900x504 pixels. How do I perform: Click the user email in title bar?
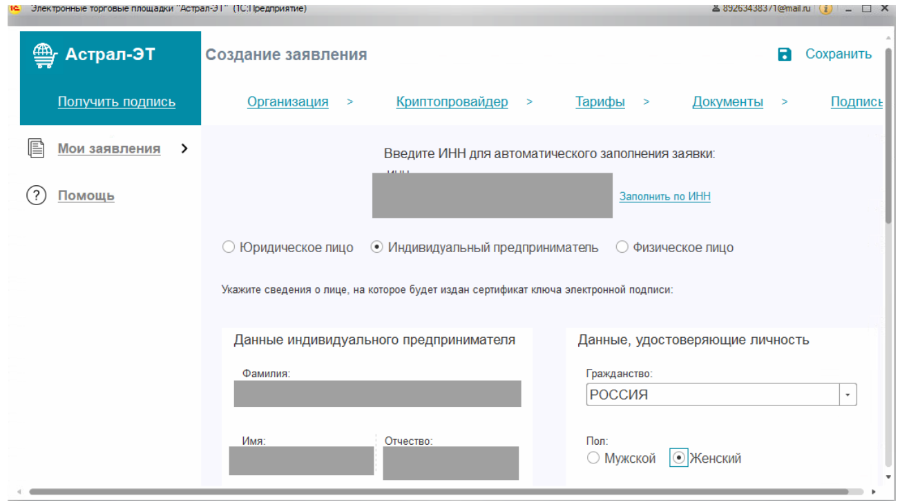[x=767, y=9]
